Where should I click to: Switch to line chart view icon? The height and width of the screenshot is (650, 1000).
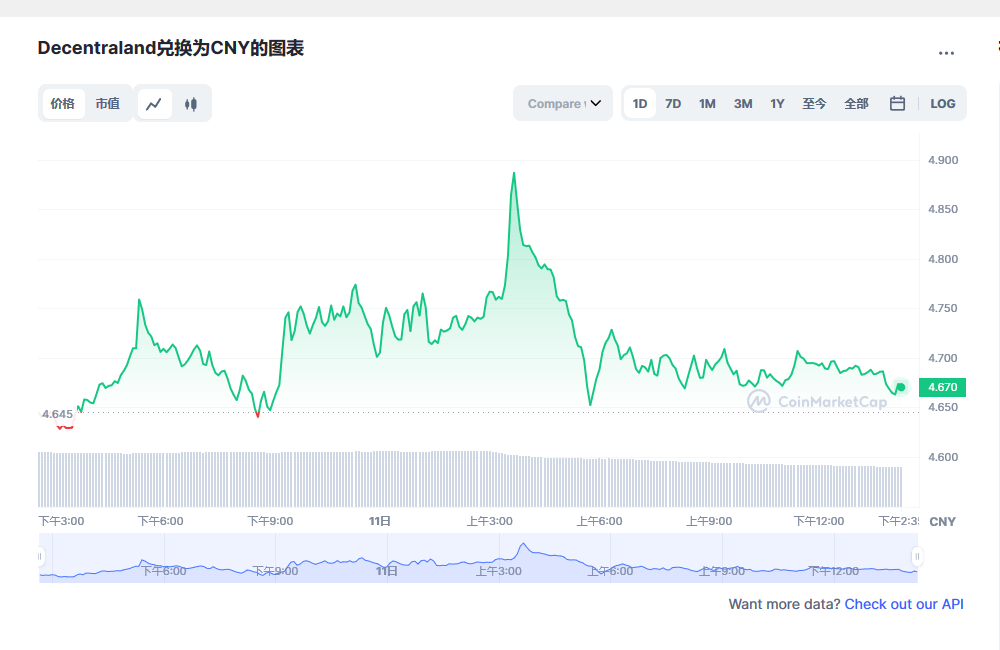point(154,104)
